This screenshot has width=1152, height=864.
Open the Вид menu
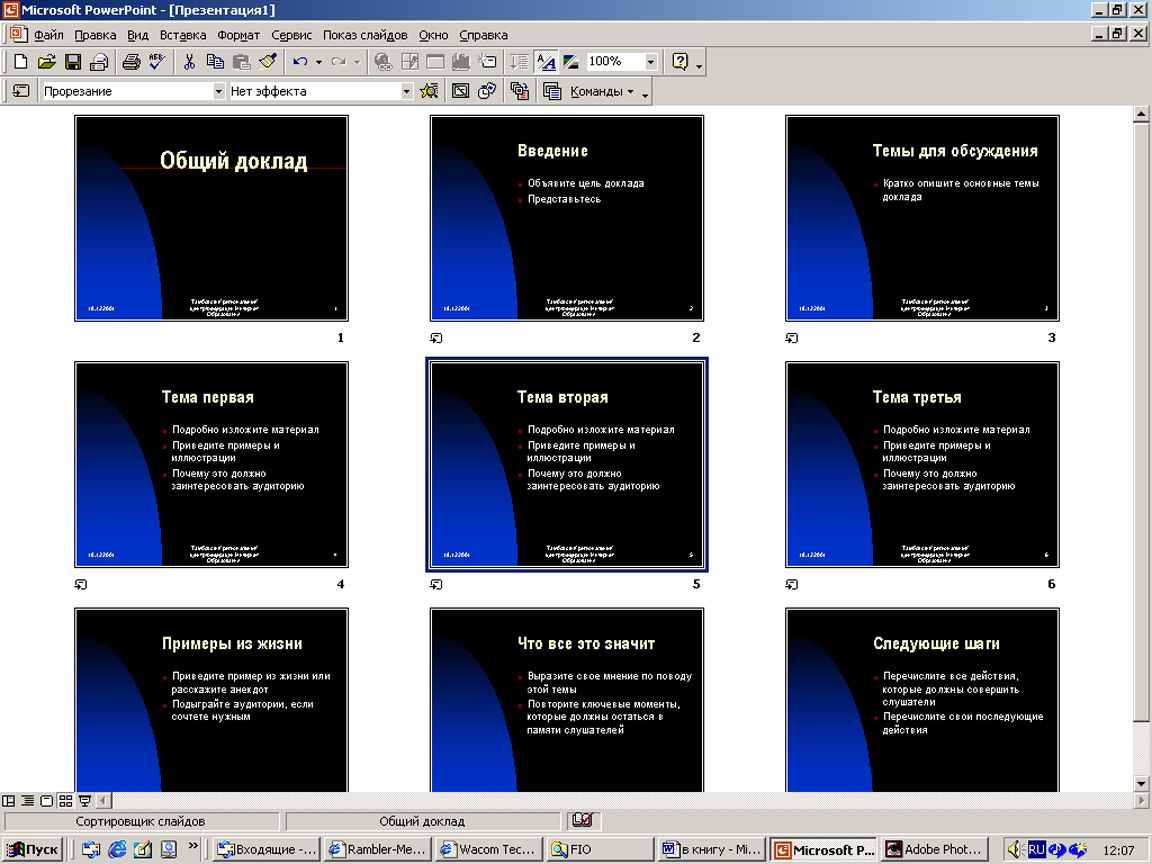pos(137,35)
